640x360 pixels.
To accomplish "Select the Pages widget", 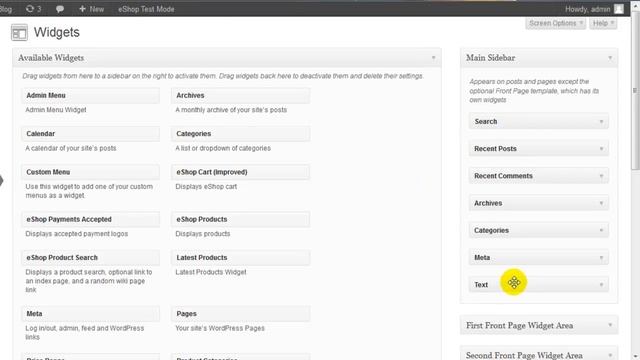I will (240, 313).
